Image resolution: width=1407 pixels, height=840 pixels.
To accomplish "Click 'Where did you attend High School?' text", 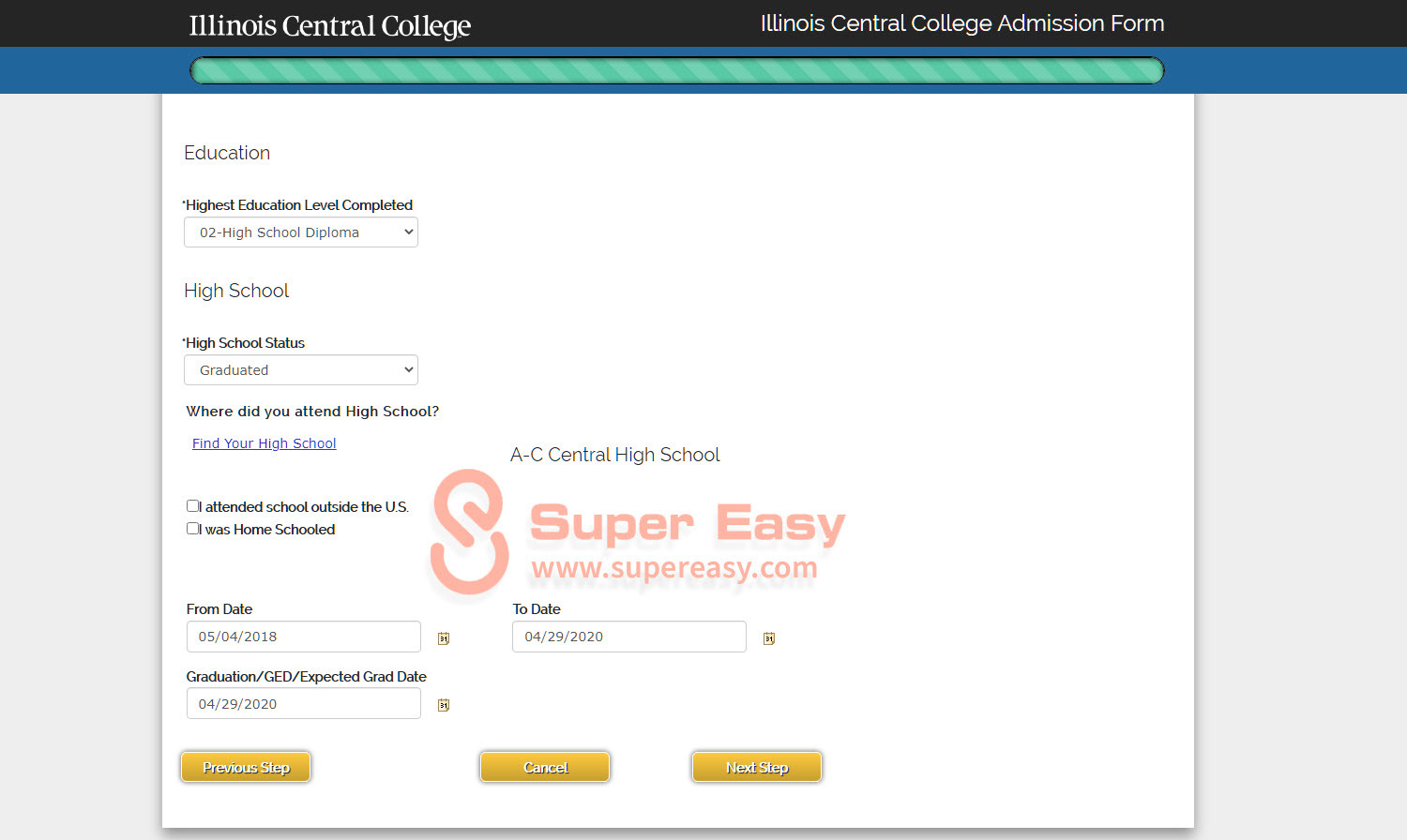I will pyautogui.click(x=312, y=412).
